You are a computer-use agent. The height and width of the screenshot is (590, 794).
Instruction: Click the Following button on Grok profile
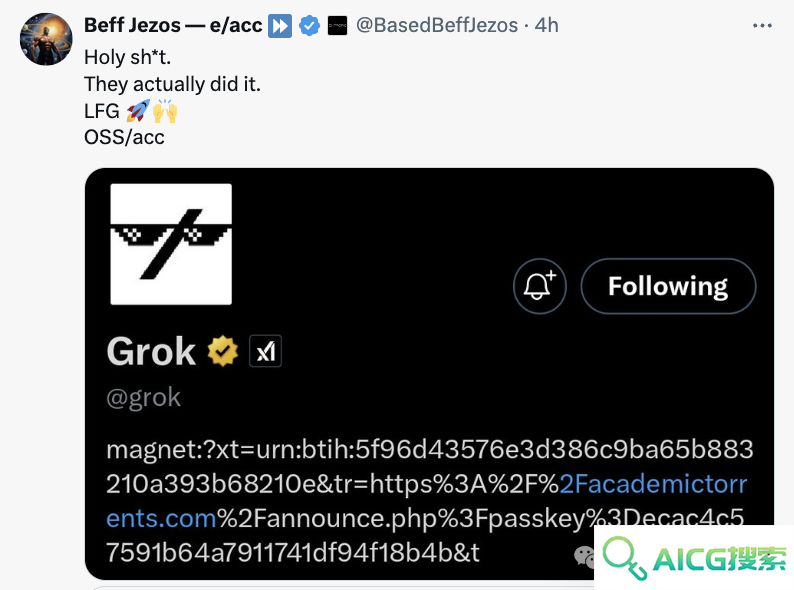click(668, 286)
